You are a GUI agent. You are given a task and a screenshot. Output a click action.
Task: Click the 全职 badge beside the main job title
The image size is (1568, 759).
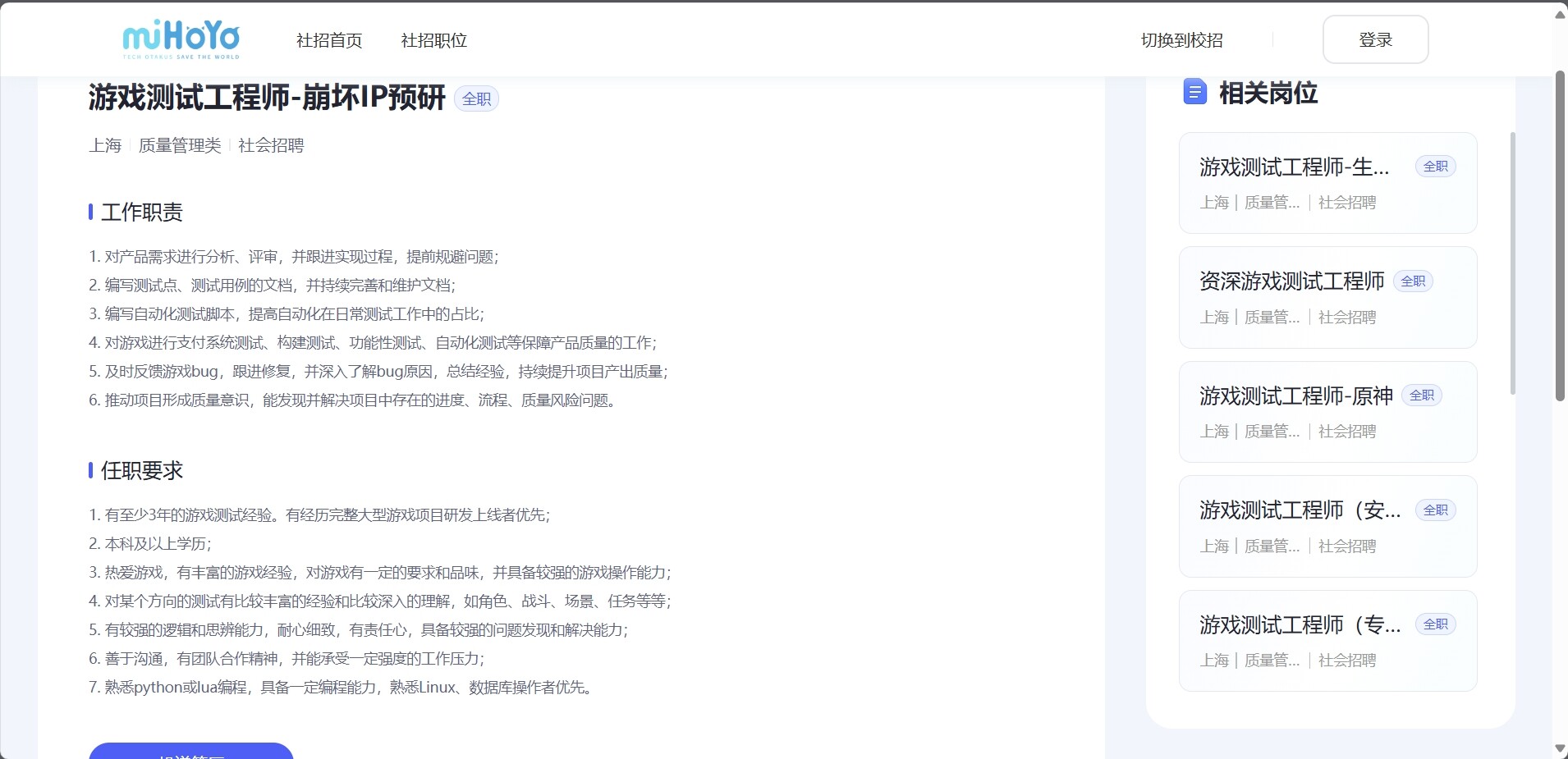476,98
